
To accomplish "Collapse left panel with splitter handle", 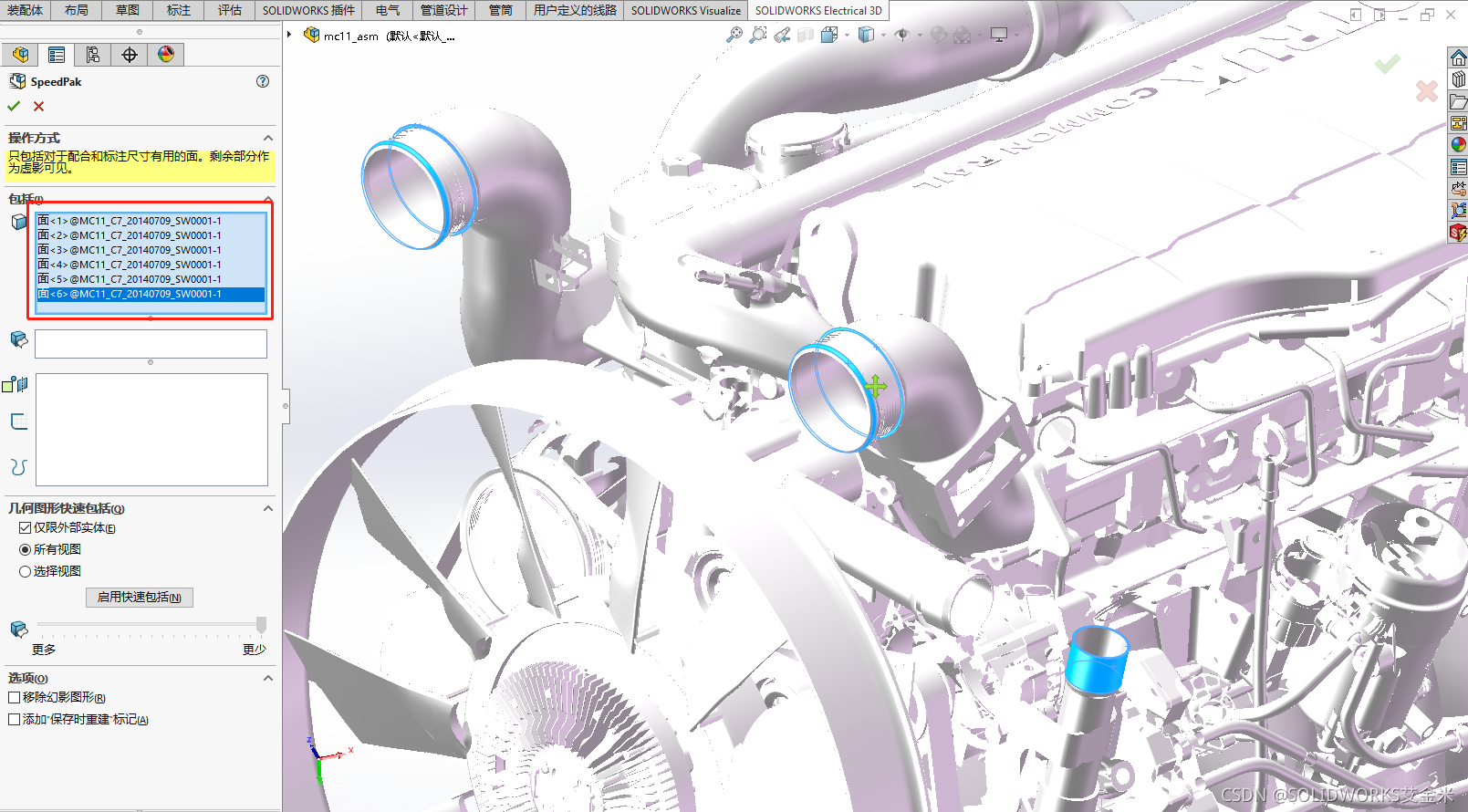I will [x=286, y=406].
